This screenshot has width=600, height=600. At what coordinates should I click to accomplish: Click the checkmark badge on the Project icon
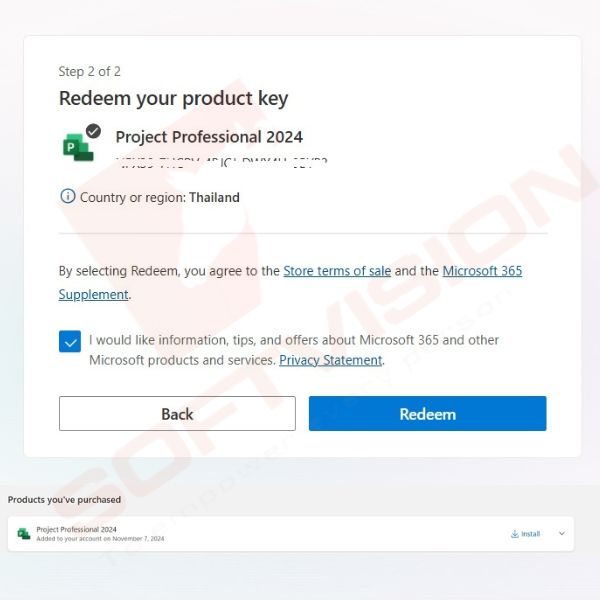click(x=93, y=131)
